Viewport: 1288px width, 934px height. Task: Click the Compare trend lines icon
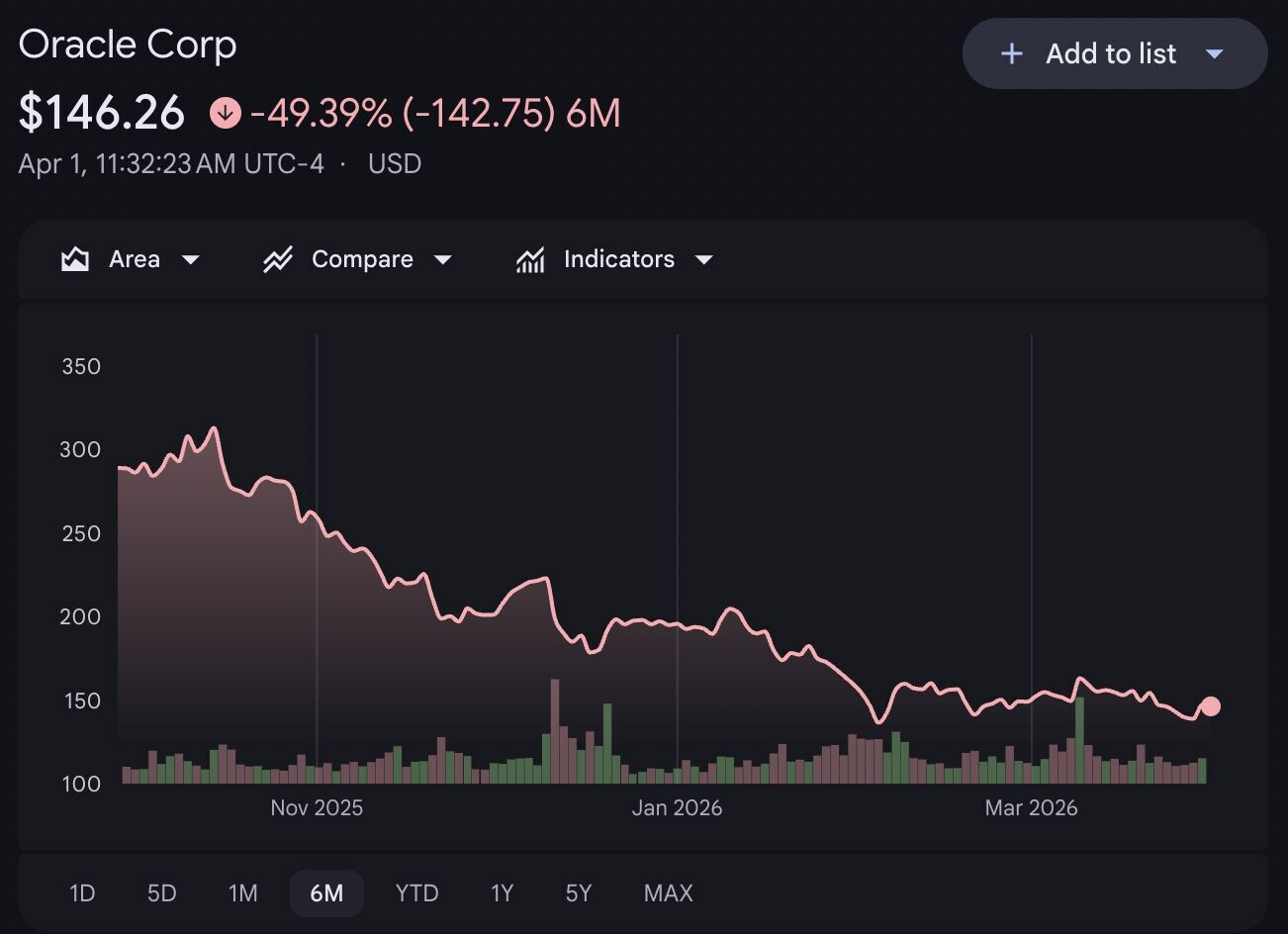(278, 259)
